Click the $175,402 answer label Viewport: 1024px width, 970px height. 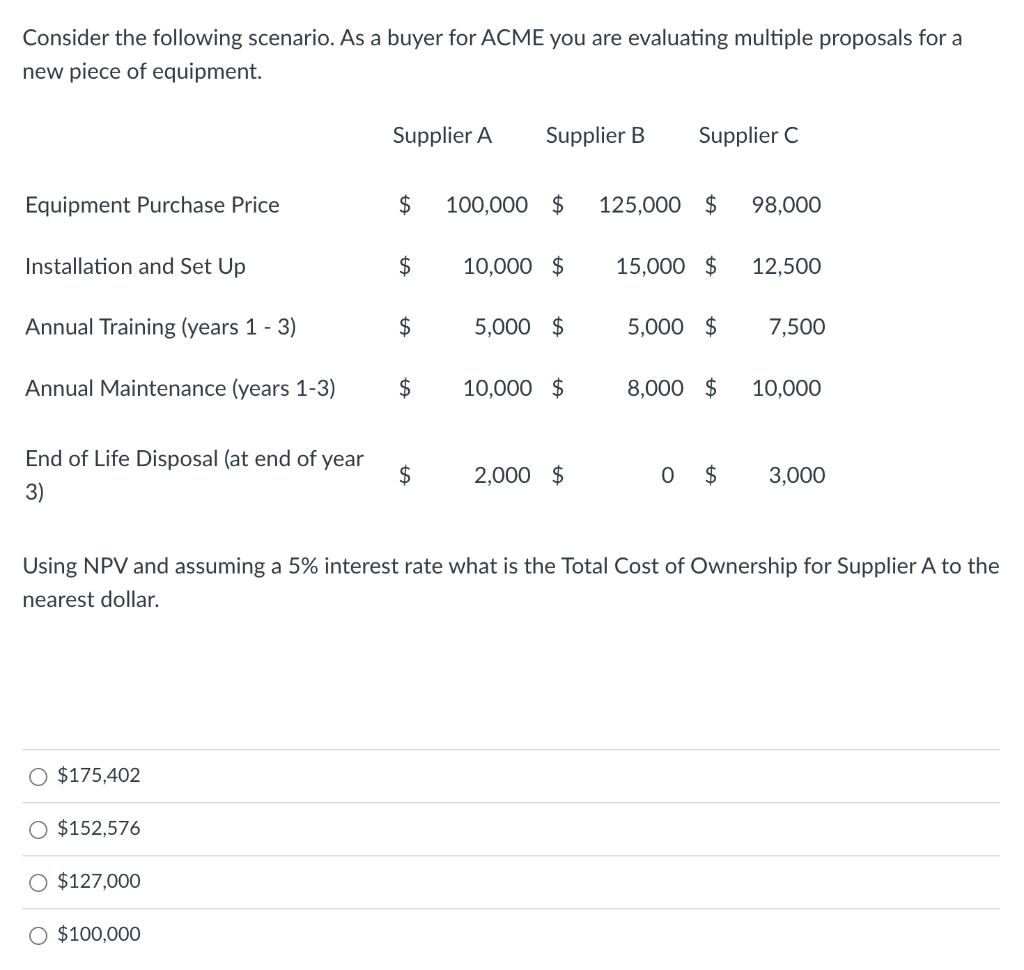[98, 774]
